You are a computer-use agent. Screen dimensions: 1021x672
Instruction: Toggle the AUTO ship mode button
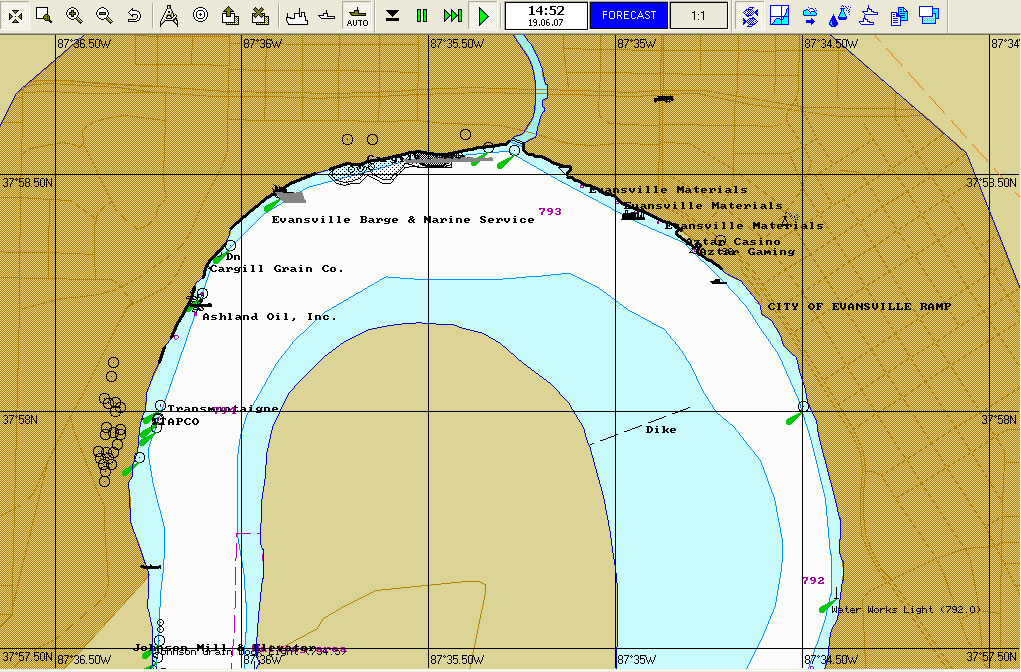click(x=357, y=16)
